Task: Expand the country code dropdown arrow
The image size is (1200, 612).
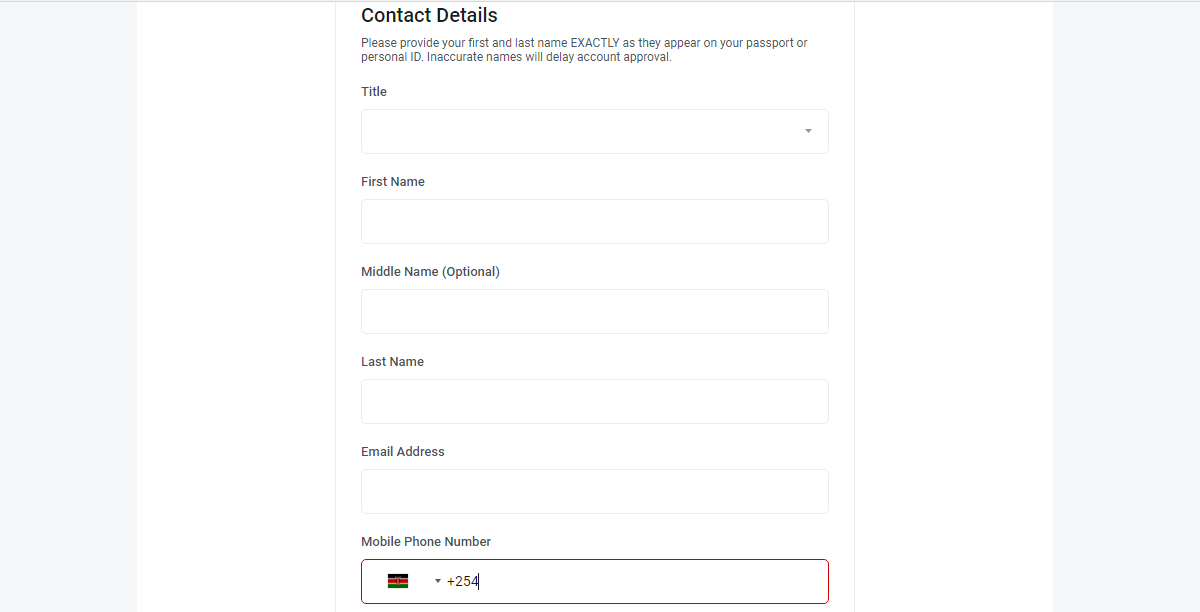Action: click(x=438, y=581)
